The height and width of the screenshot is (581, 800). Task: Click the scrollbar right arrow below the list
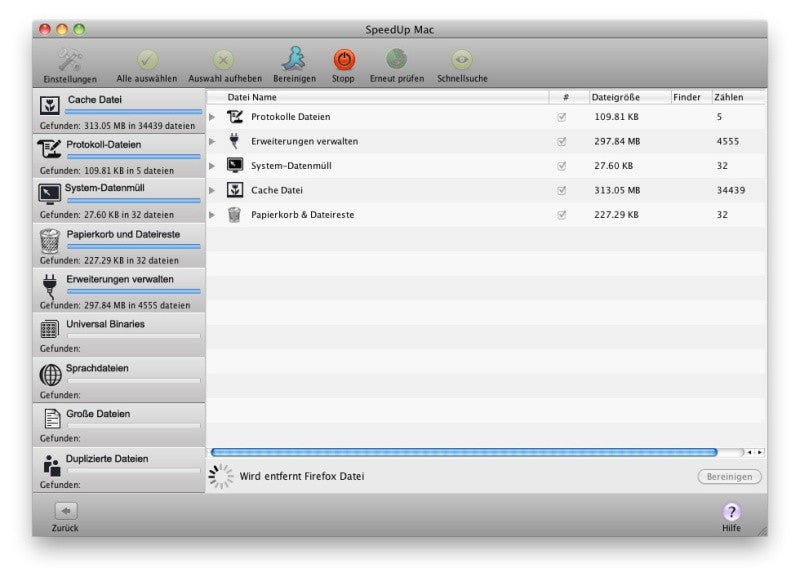pos(760,452)
